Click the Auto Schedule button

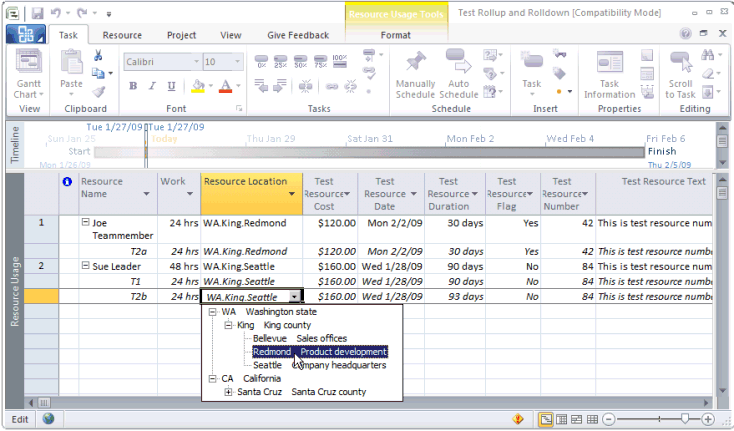458,74
